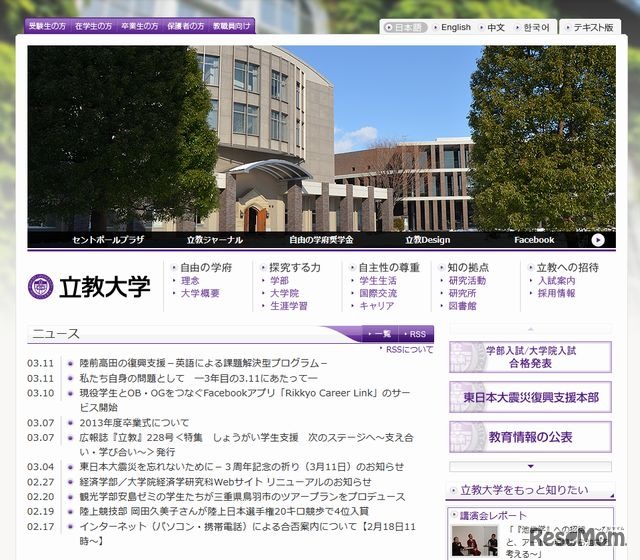
Task: Open the 講演会レポート heading
Action: (x=493, y=516)
